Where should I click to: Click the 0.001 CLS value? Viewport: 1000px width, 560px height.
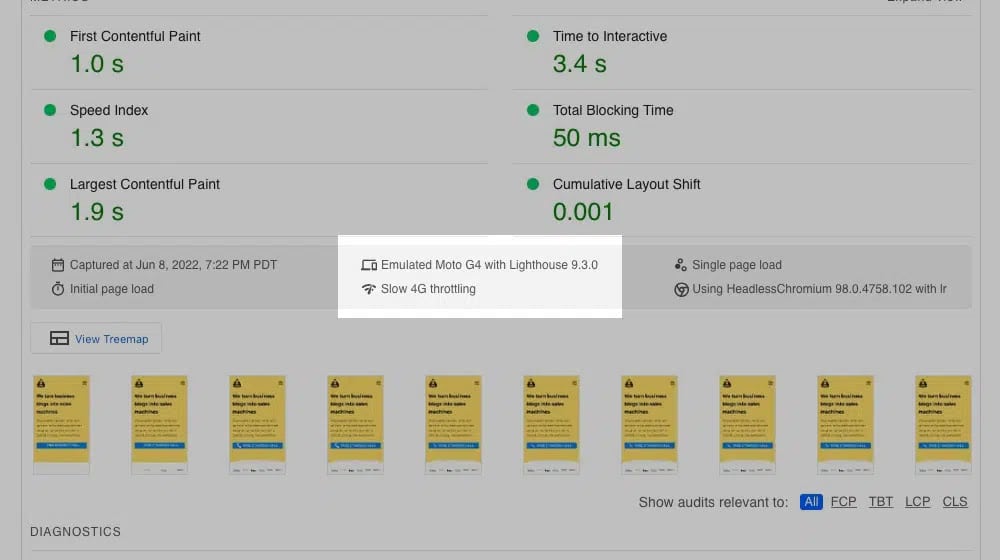(583, 212)
